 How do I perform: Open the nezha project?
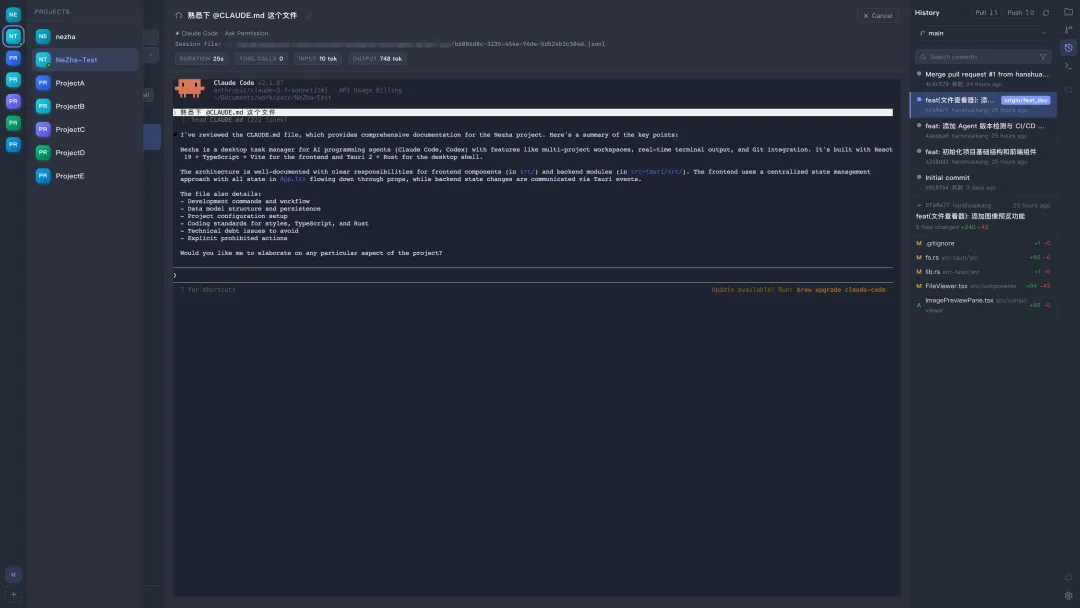[85, 36]
